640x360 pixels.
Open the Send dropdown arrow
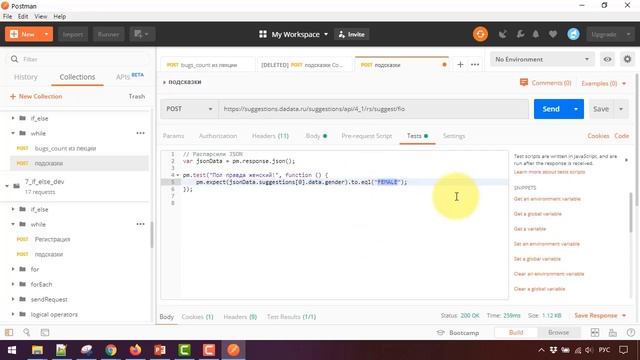pos(576,109)
